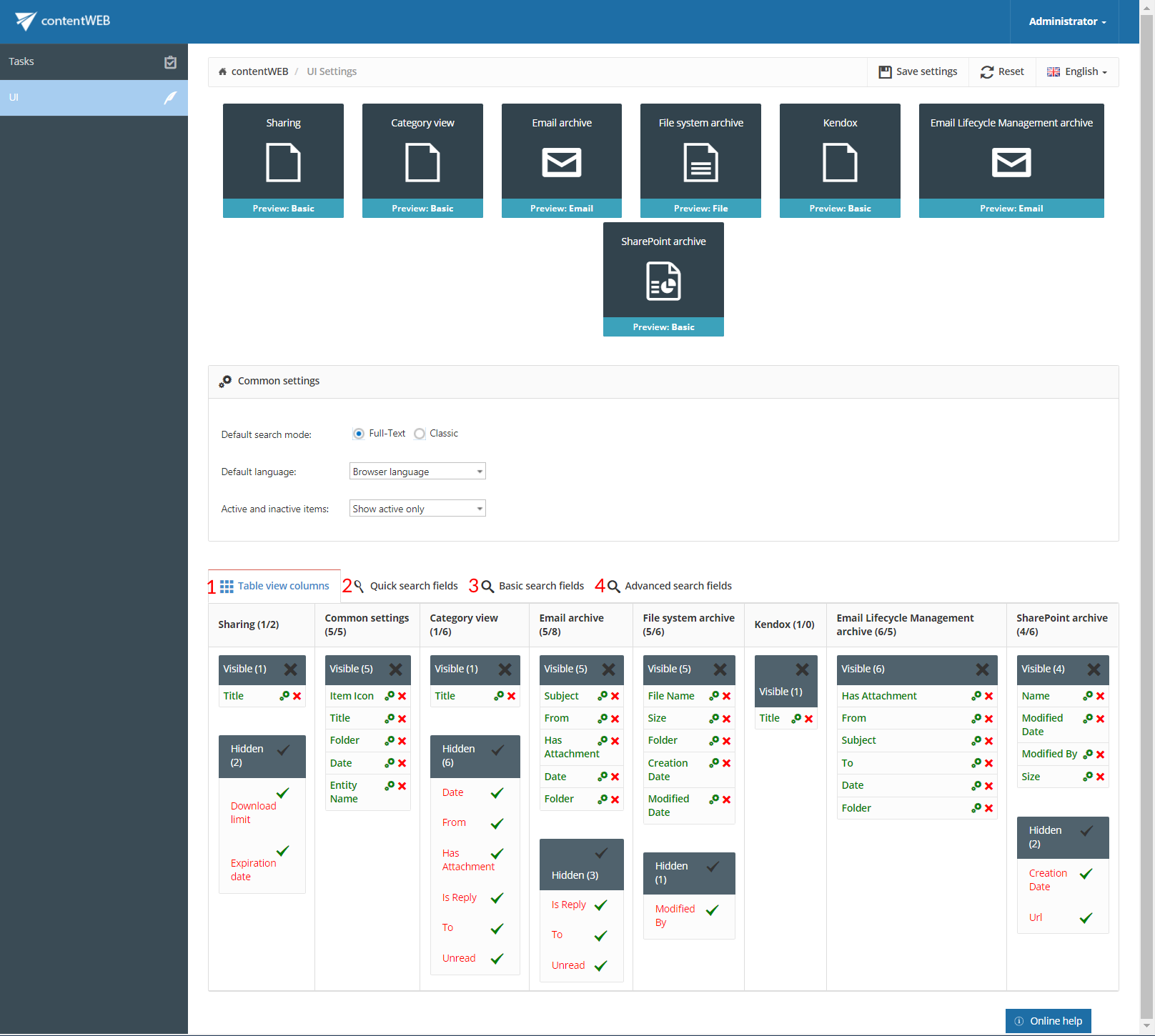Open settings for Entity Name column
Screen dimensions: 1155x1036
pos(390,786)
